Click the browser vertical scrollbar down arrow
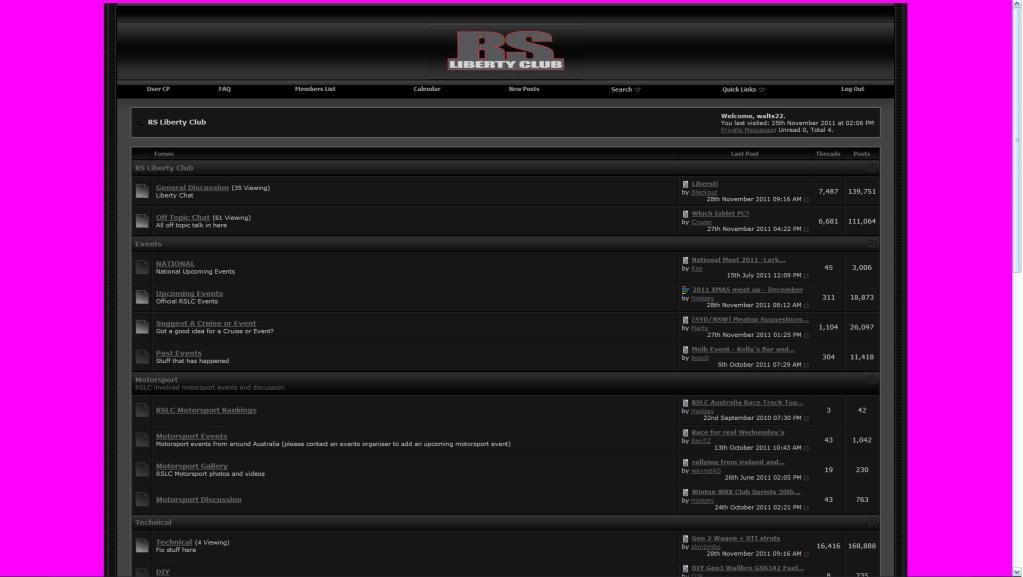Viewport: 1023px width, 577px height. pos(1017,571)
